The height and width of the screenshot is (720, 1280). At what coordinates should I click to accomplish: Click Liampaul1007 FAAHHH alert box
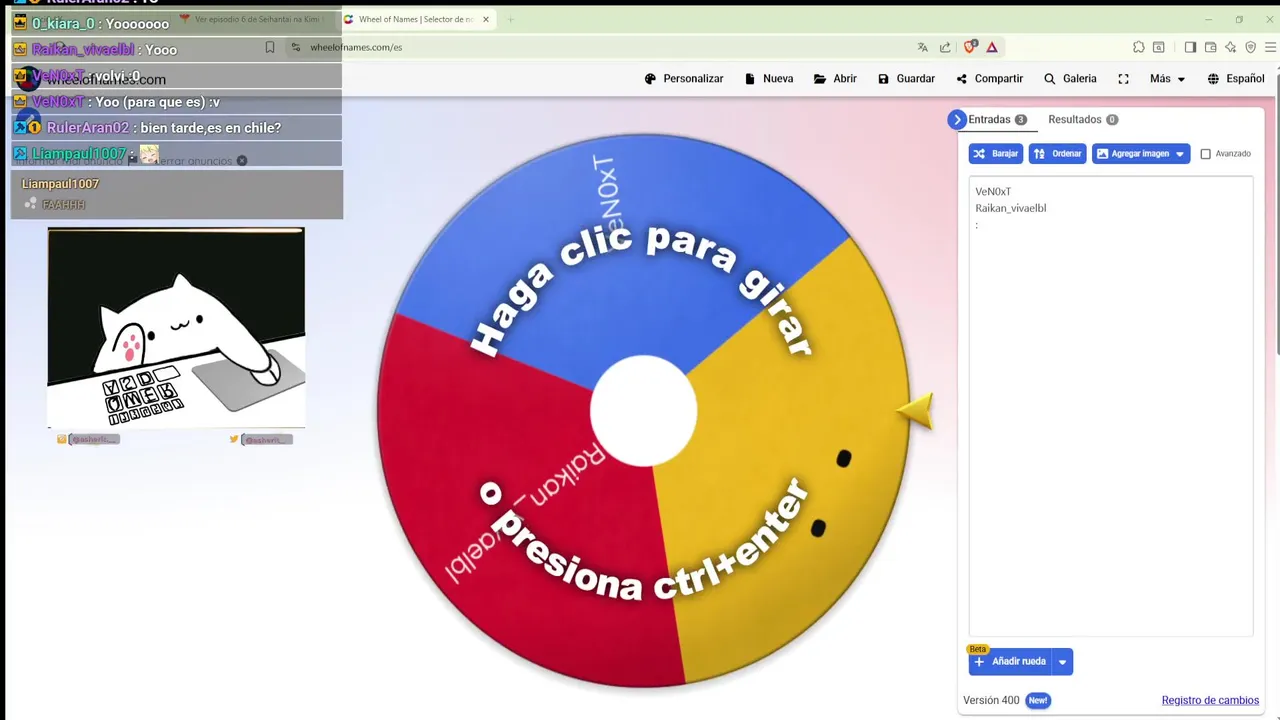point(177,194)
